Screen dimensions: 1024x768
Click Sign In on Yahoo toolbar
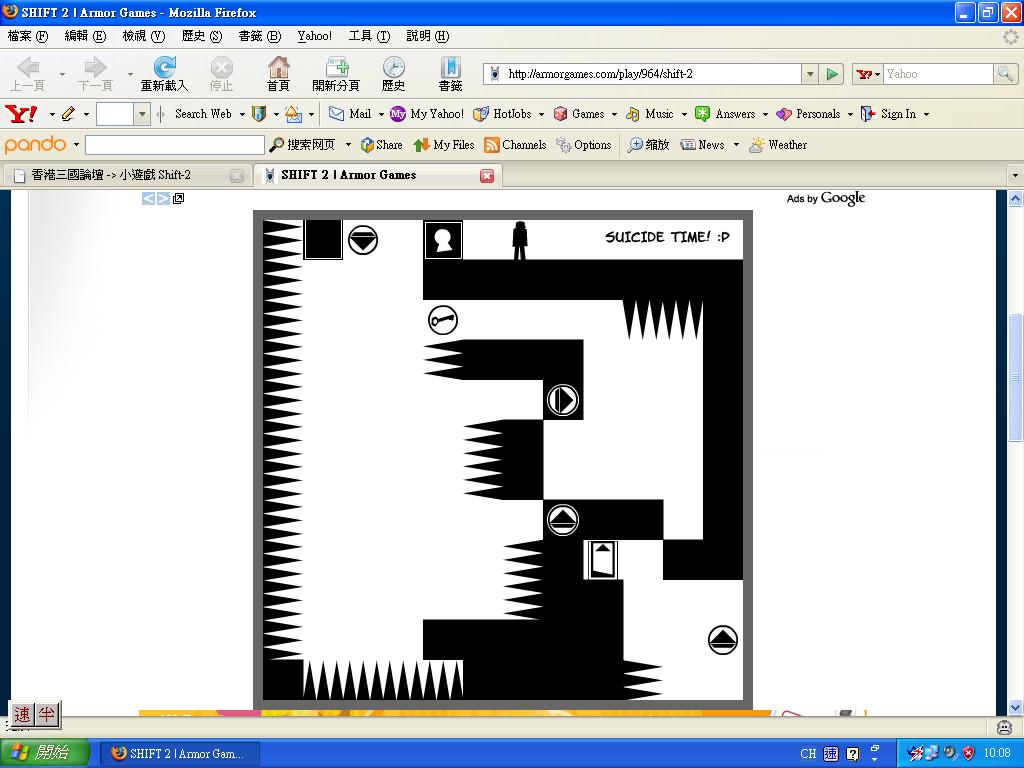[x=889, y=114]
